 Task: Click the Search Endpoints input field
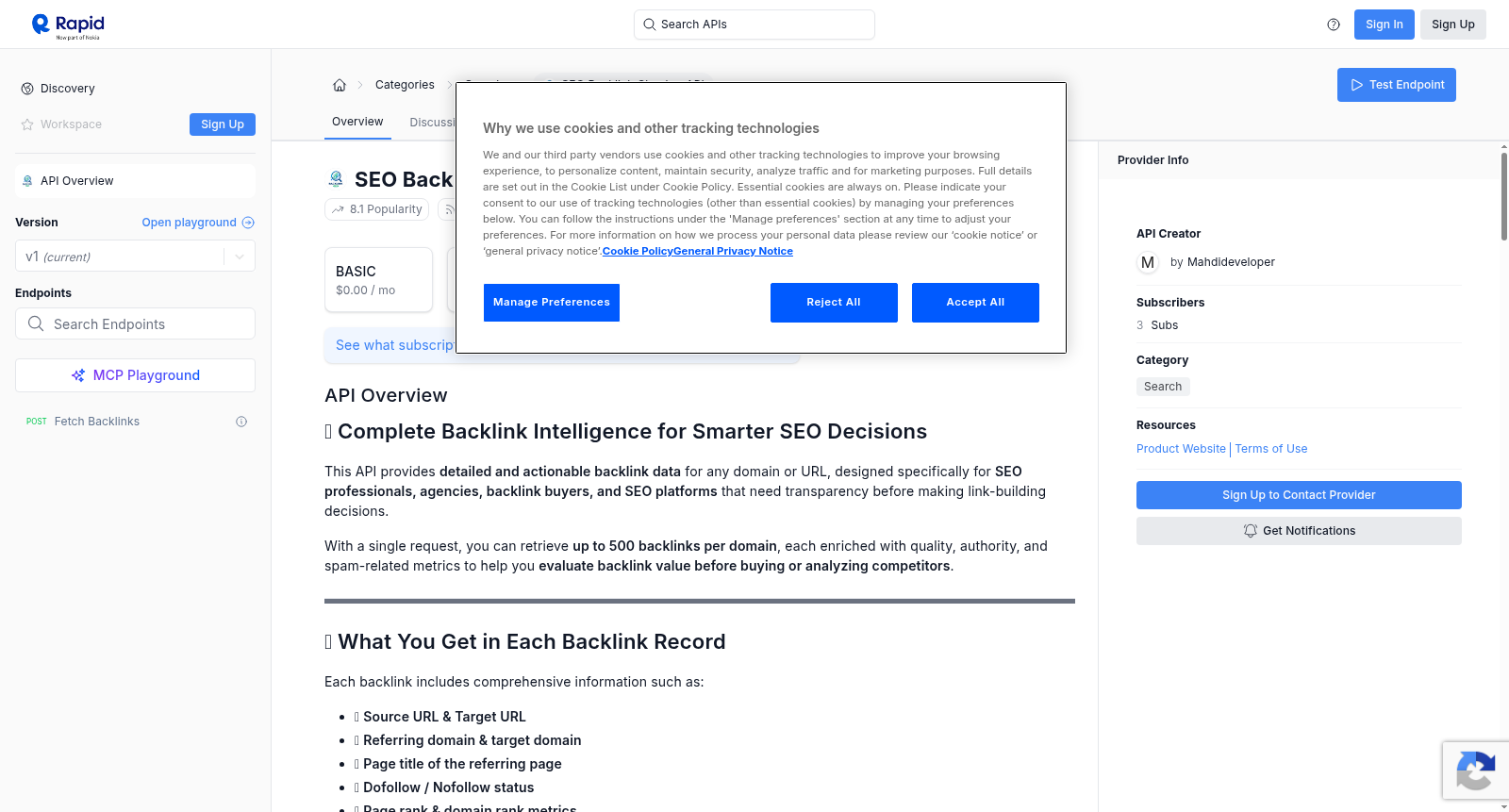(135, 323)
